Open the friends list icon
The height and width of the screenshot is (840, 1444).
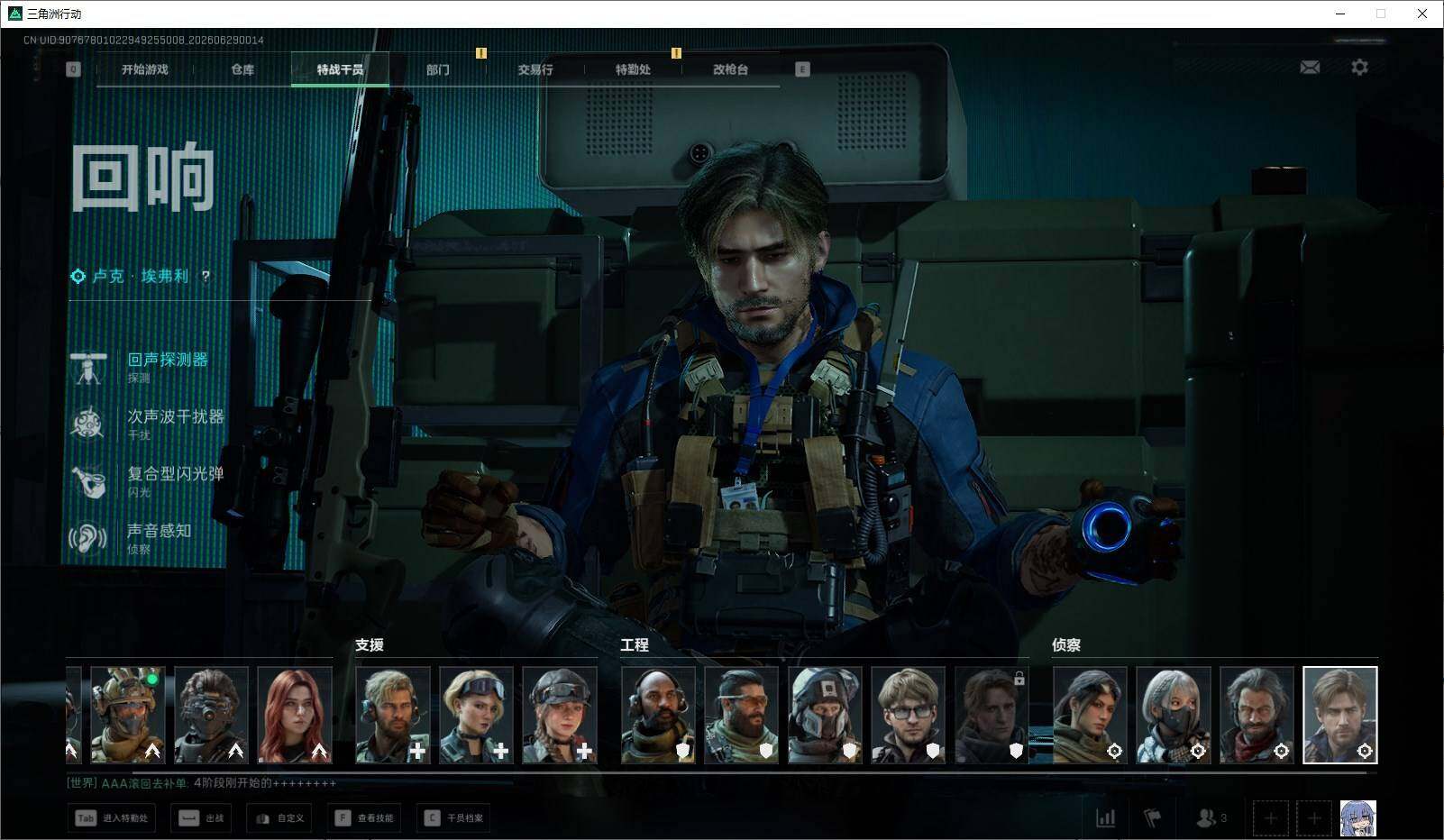pos(1211,817)
